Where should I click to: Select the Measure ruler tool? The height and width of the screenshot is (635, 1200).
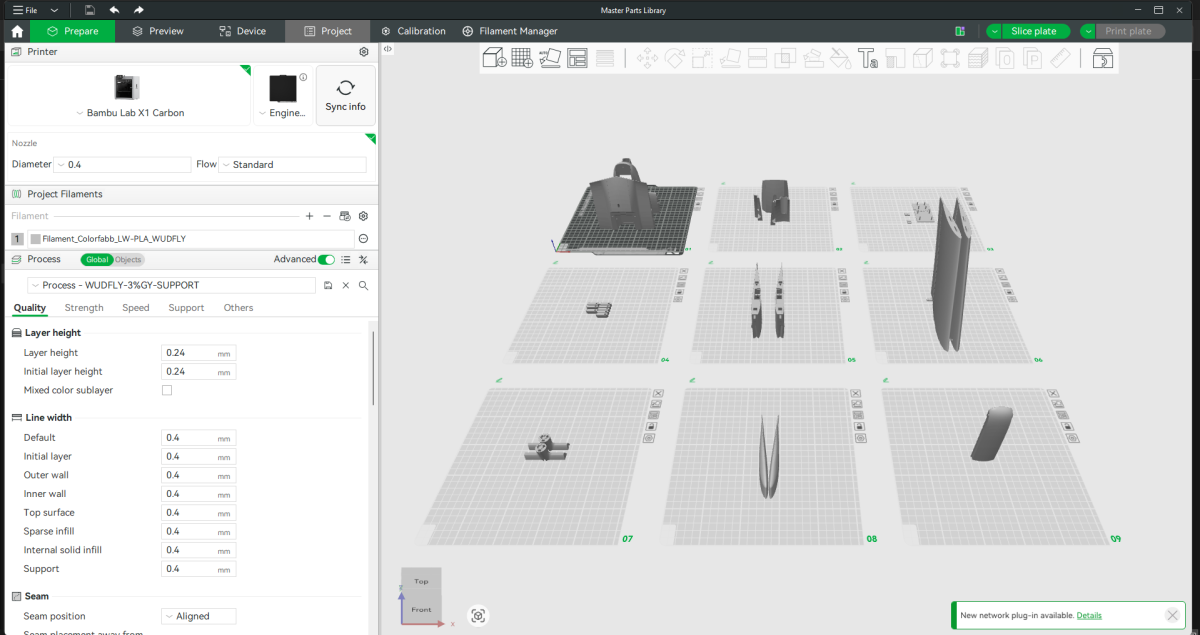point(1060,59)
